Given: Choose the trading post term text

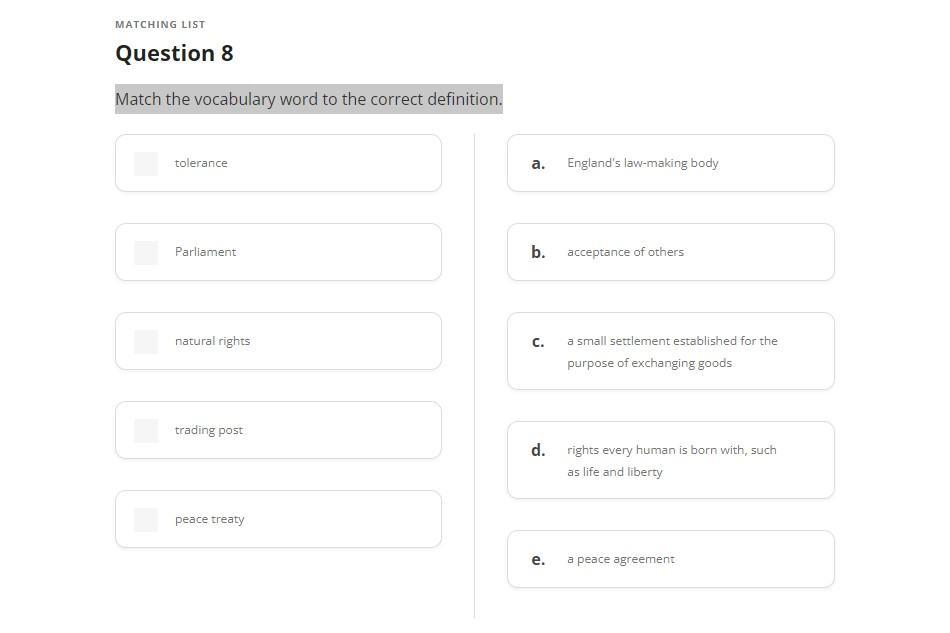Looking at the screenshot, I should (x=208, y=430).
